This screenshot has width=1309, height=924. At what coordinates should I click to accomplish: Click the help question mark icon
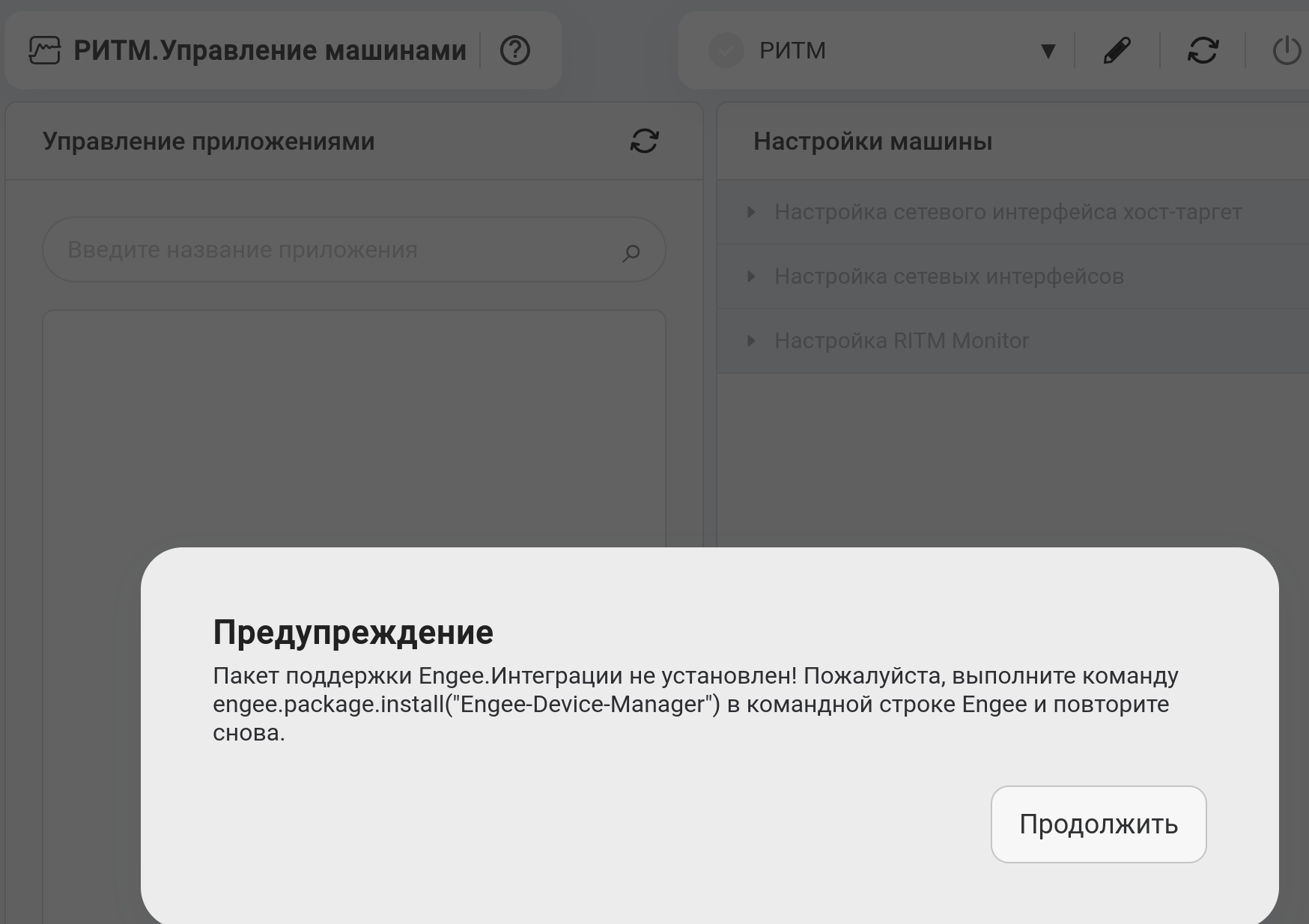pyautogui.click(x=515, y=50)
